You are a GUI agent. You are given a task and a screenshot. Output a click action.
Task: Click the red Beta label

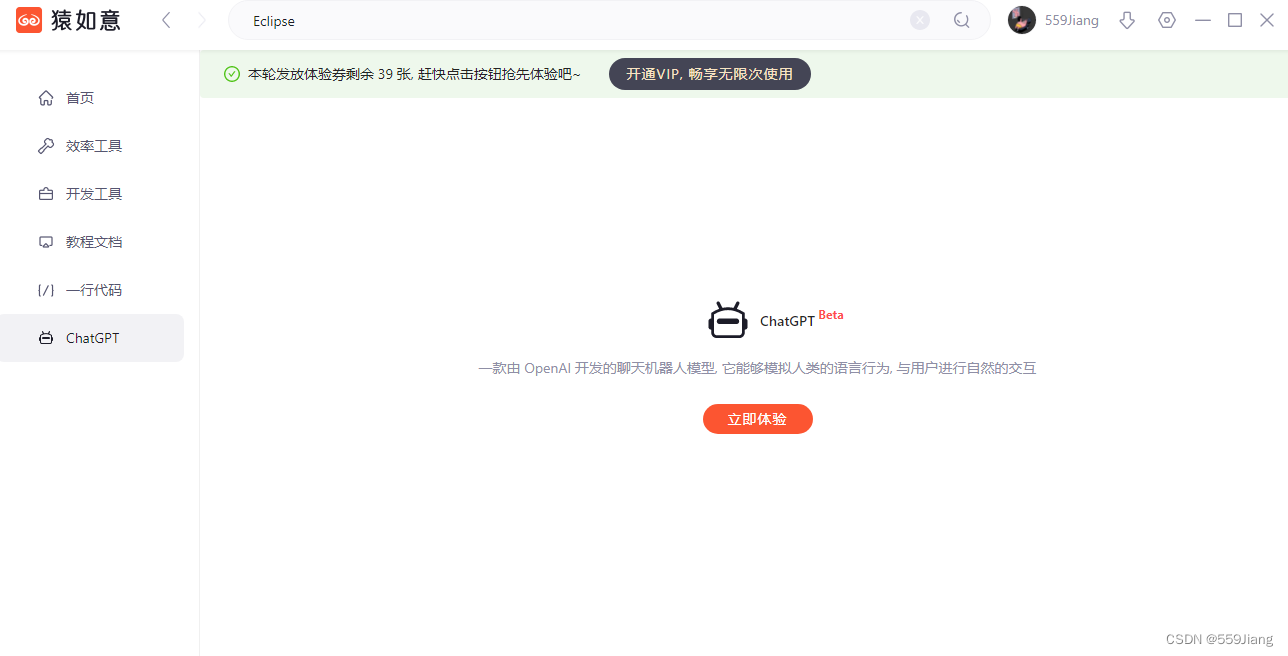point(831,315)
